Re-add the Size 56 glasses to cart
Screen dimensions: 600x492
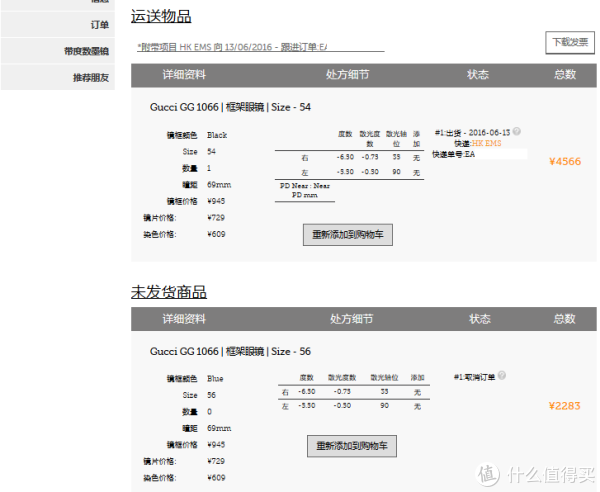click(x=351, y=445)
